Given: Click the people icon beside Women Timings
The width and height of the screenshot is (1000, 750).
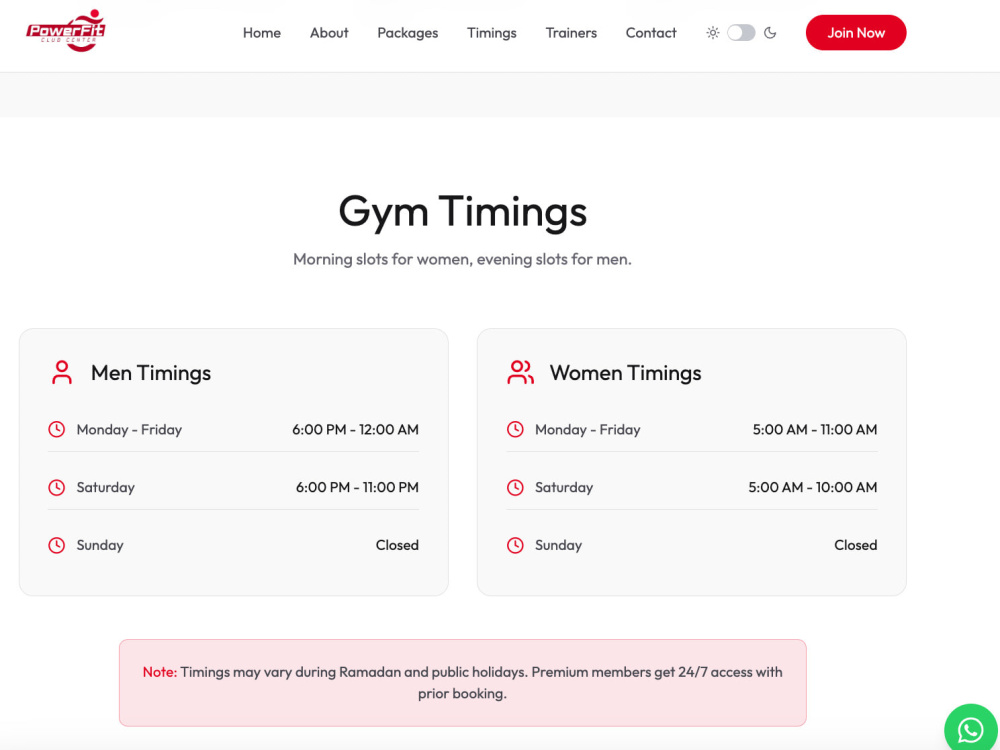Looking at the screenshot, I should click(520, 372).
